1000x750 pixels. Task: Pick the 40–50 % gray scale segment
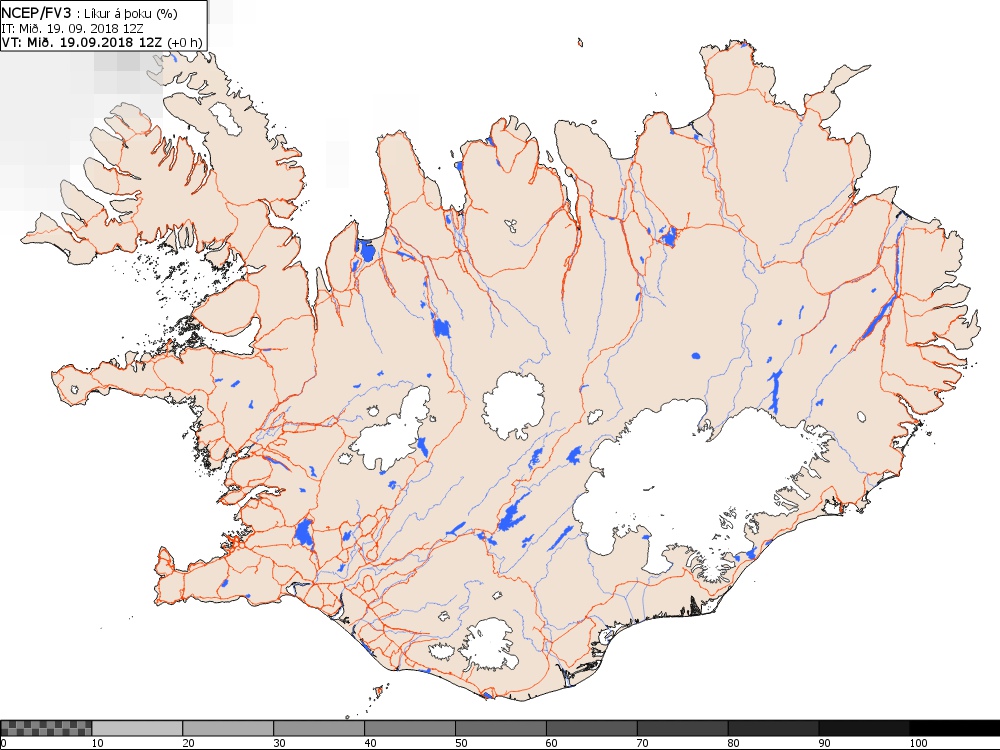click(410, 728)
